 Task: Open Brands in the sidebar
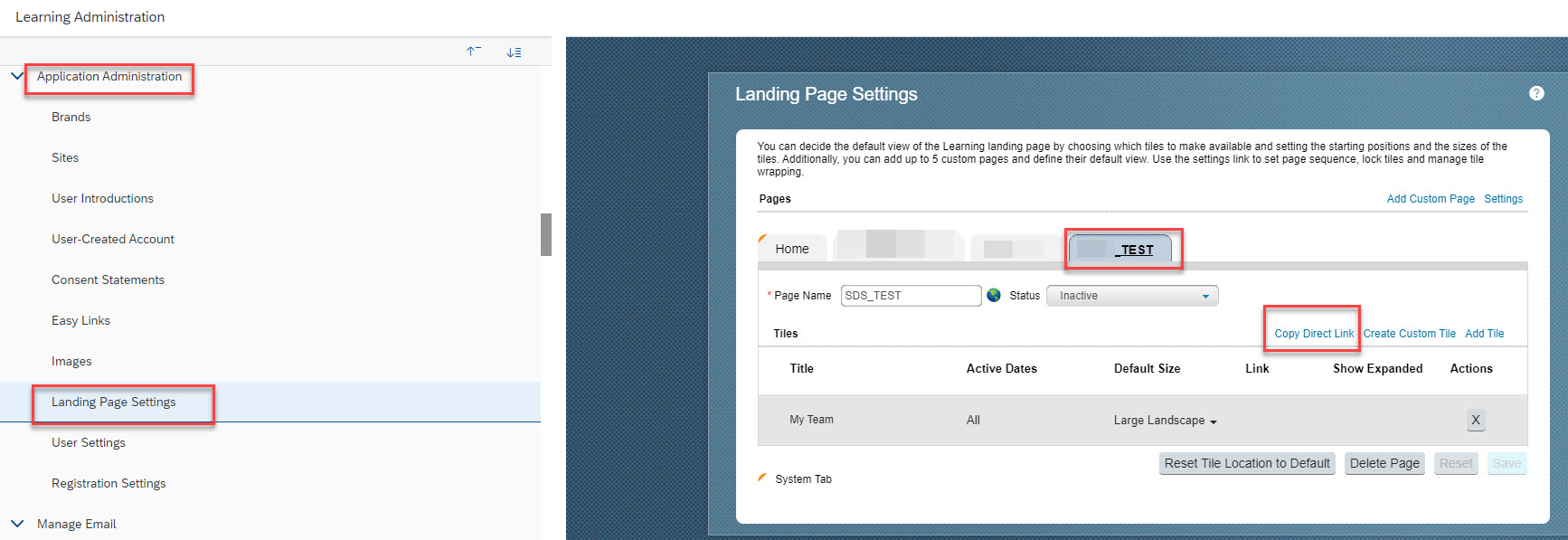(x=71, y=117)
